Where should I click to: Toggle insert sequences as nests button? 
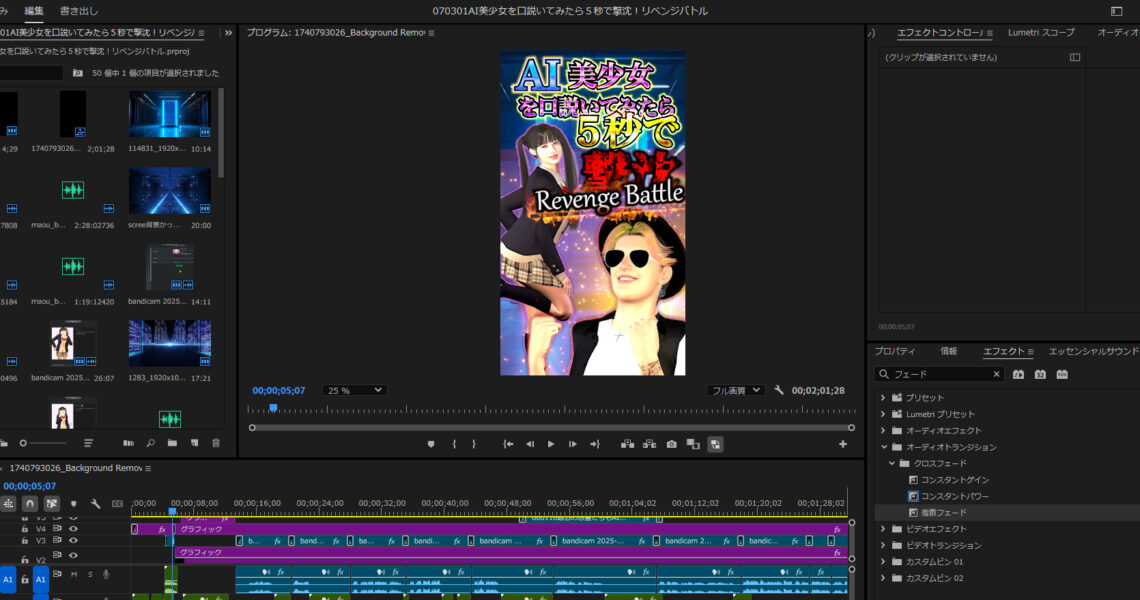9,503
